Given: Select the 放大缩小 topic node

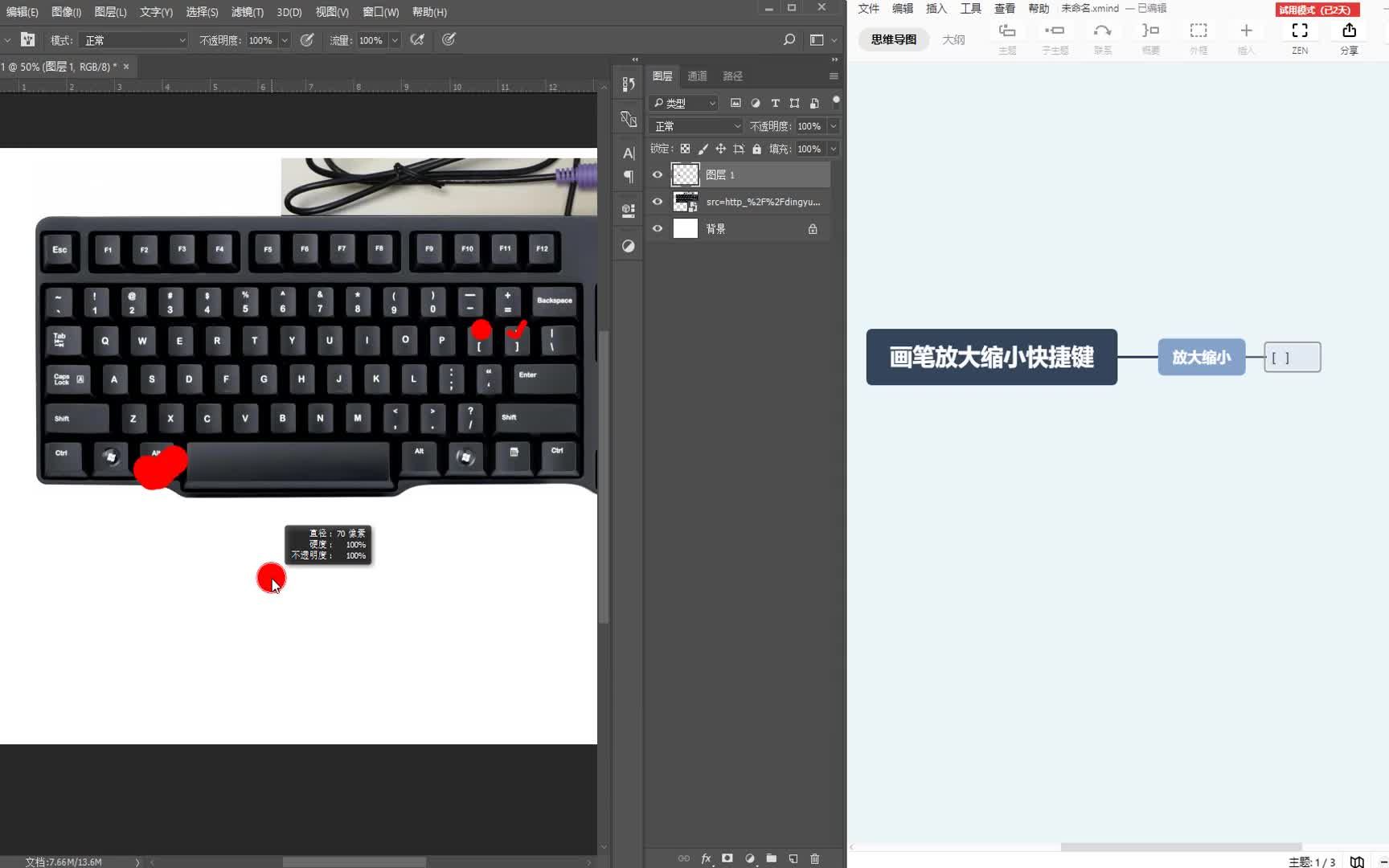Looking at the screenshot, I should click(1201, 357).
